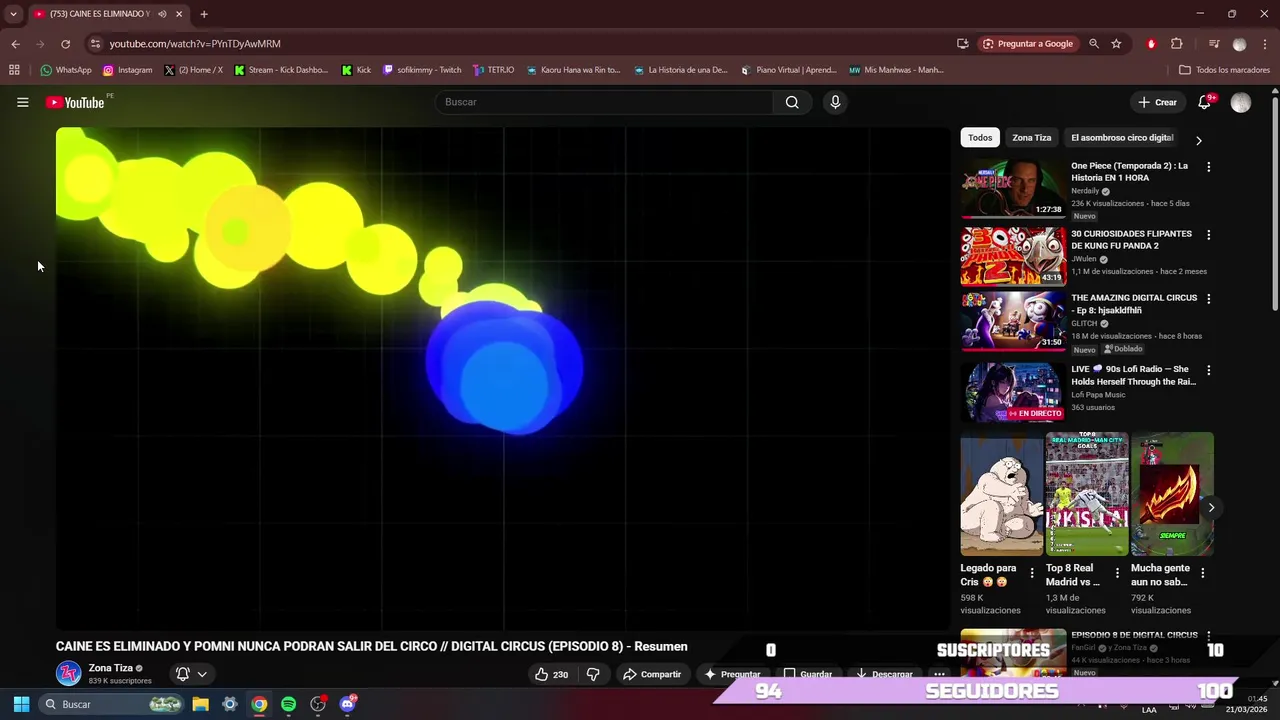Open options menu for One Piece video
Screen dimensions: 1280x720
point(1208,167)
